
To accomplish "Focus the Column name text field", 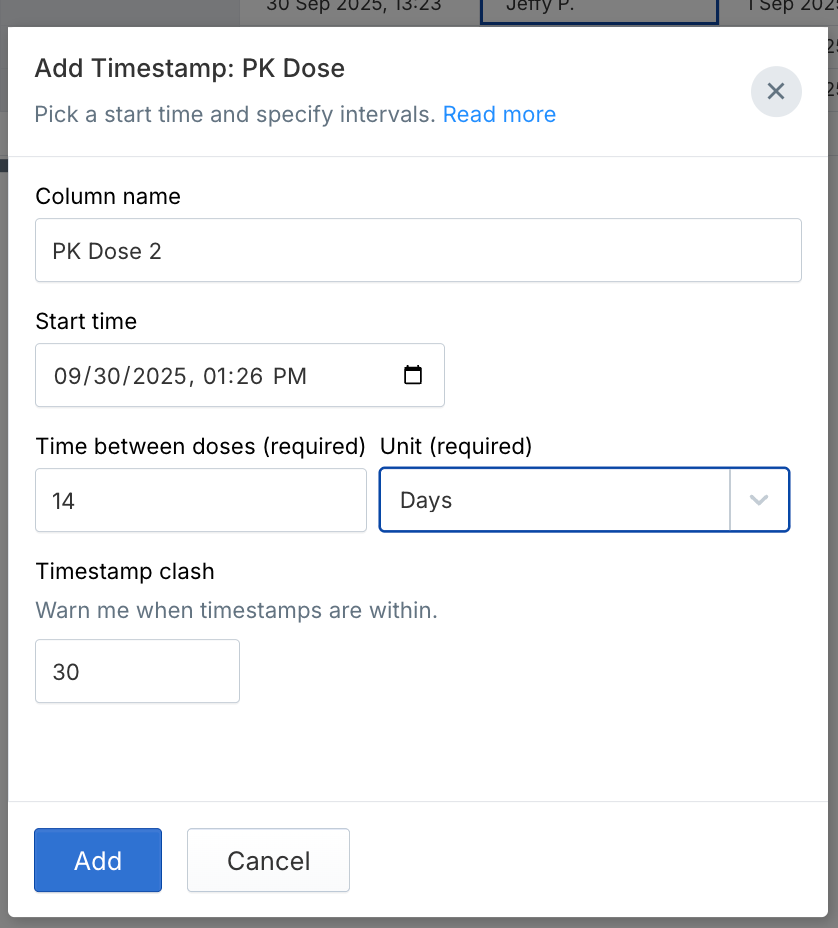I will point(418,250).
